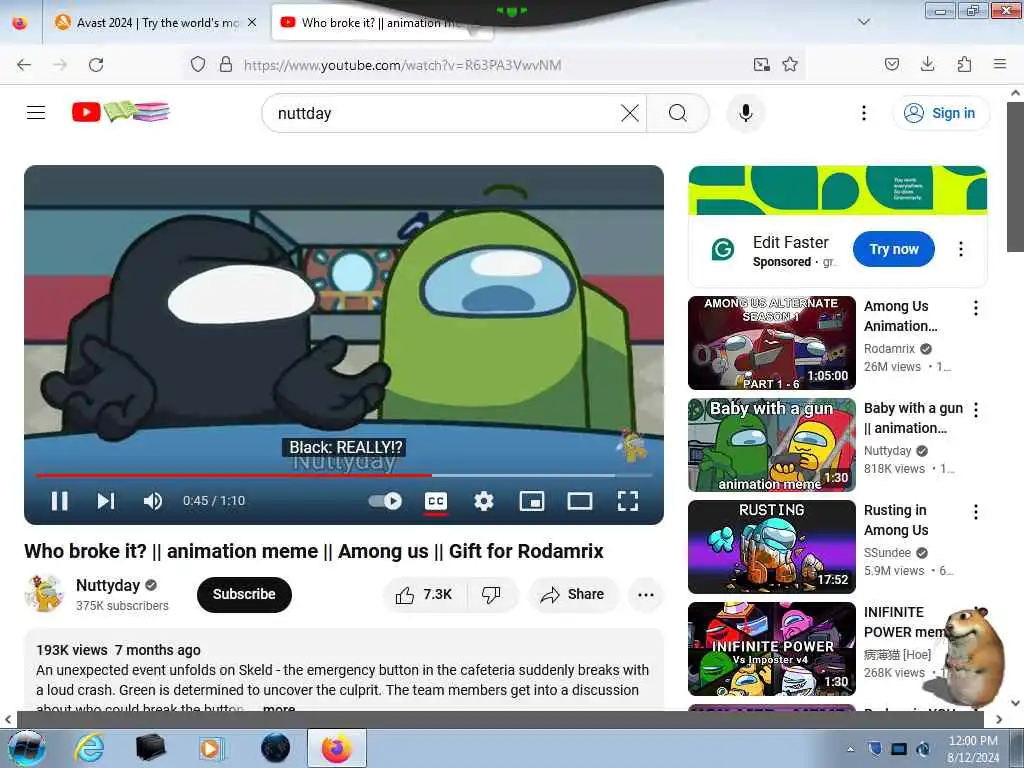
Task: Dislike the video
Action: point(491,594)
